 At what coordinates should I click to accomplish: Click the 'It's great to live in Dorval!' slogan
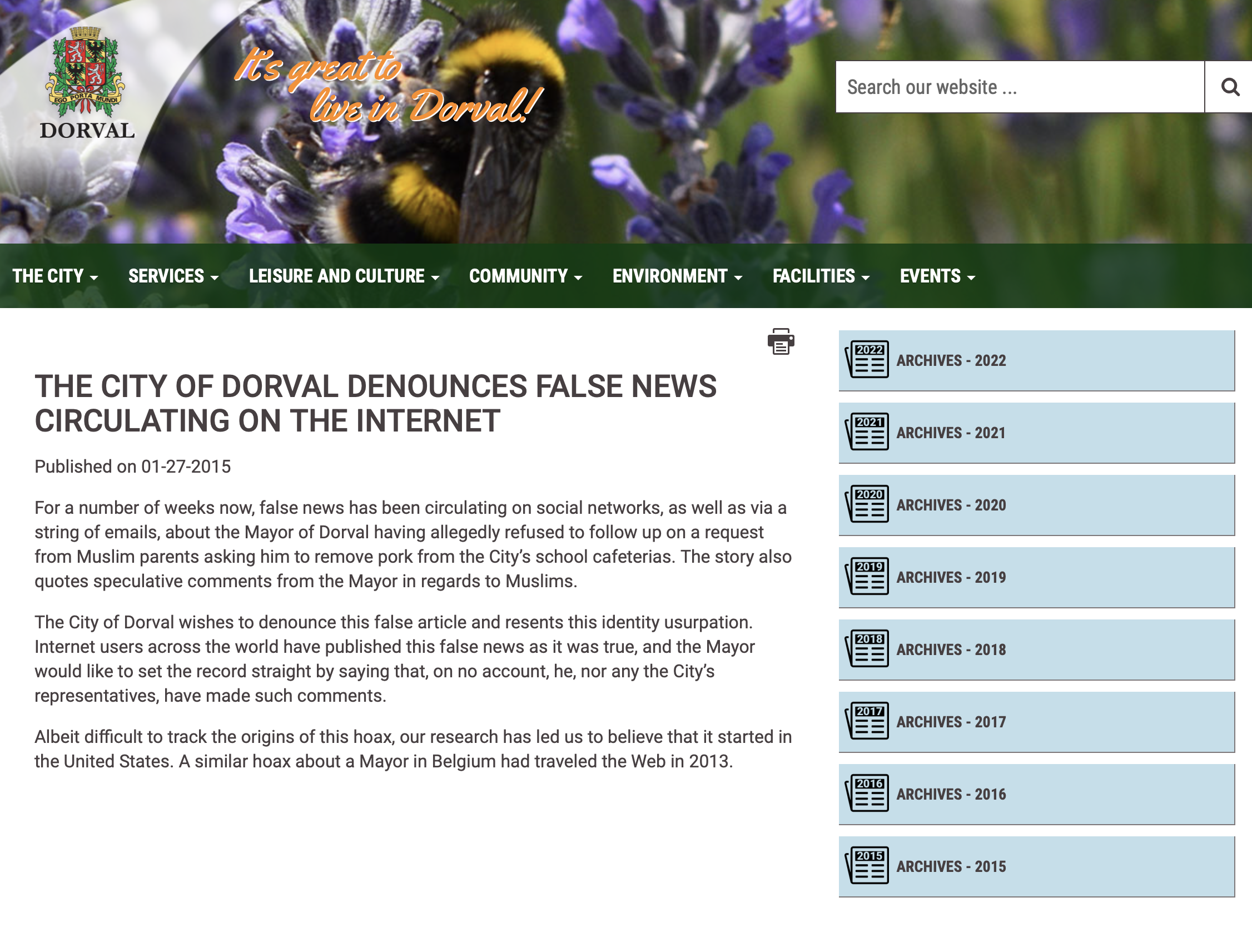click(389, 86)
